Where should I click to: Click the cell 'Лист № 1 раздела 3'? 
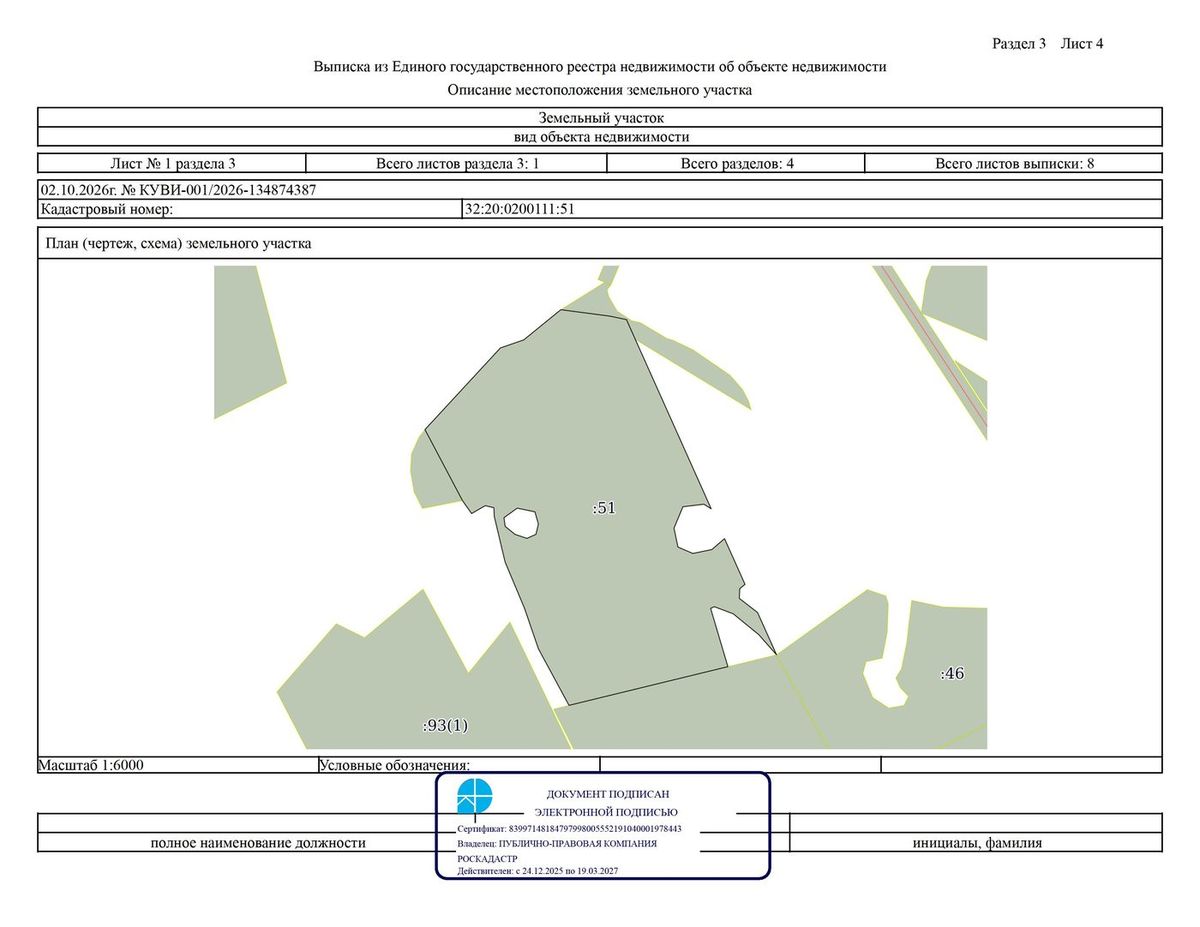point(172,163)
